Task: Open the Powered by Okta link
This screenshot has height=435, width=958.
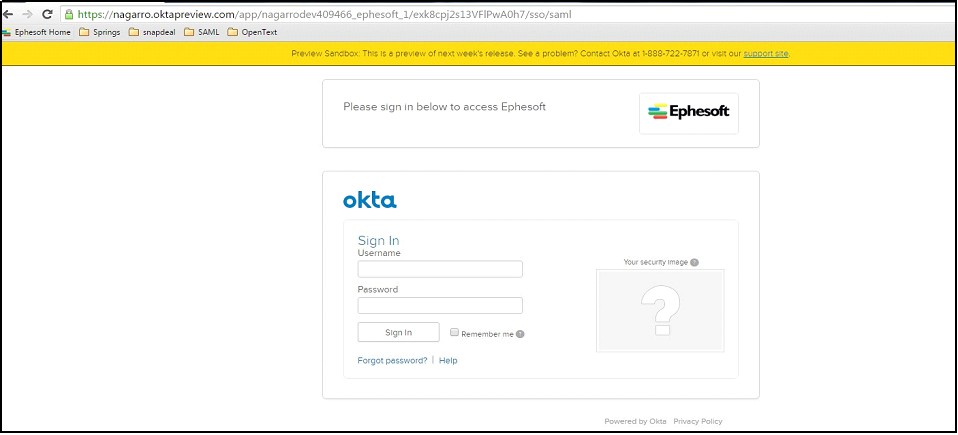Action: 635,421
